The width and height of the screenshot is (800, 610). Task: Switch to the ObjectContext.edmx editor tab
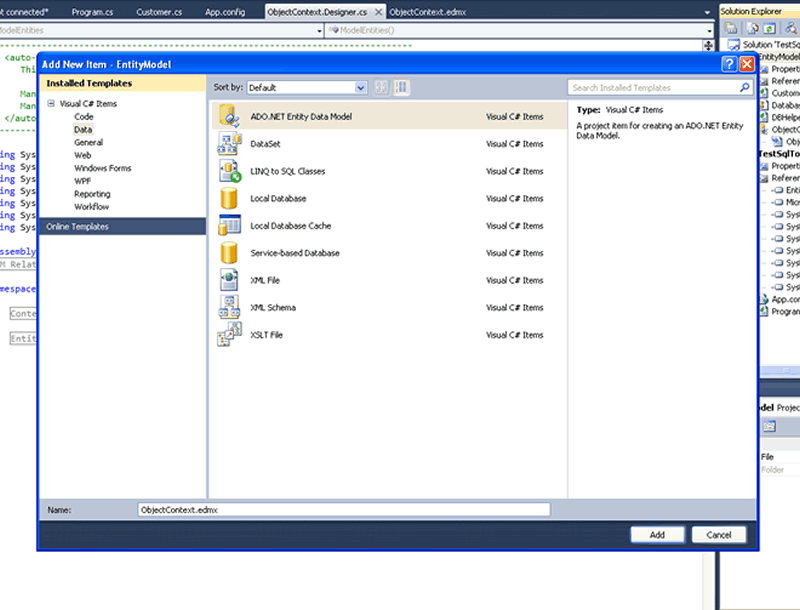(x=428, y=12)
